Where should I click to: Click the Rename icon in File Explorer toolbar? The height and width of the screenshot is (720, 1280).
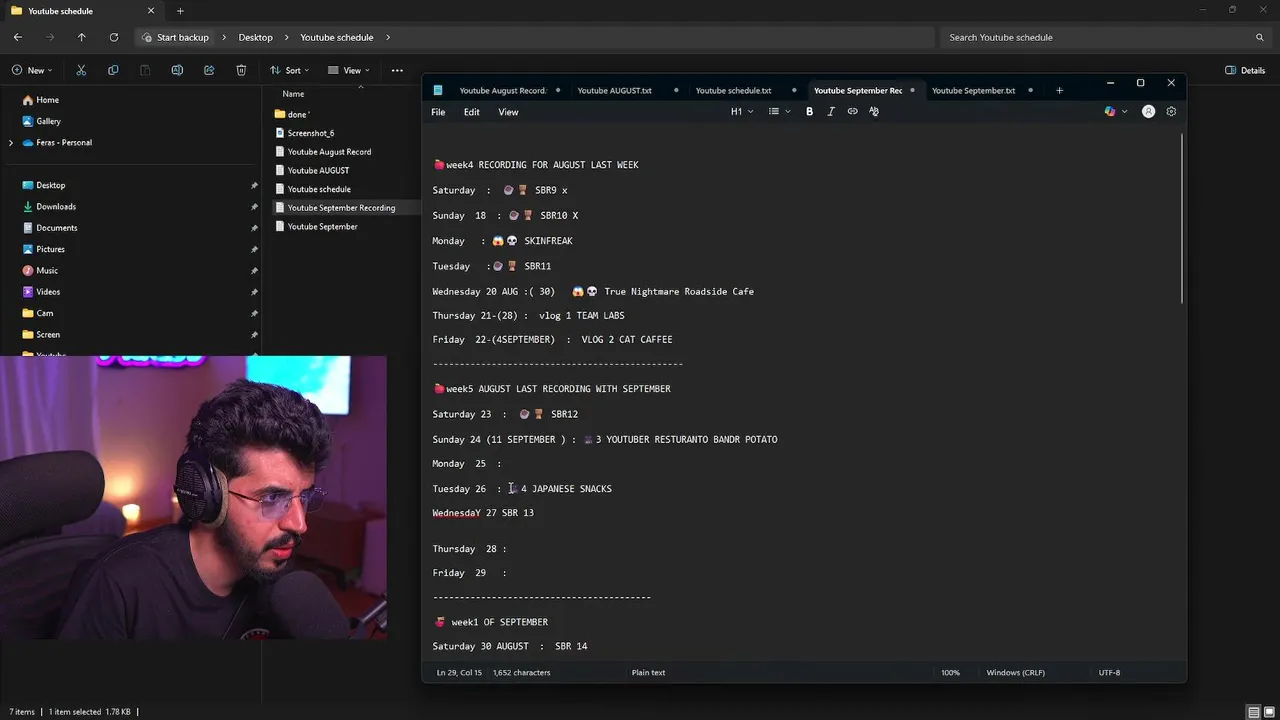177,70
